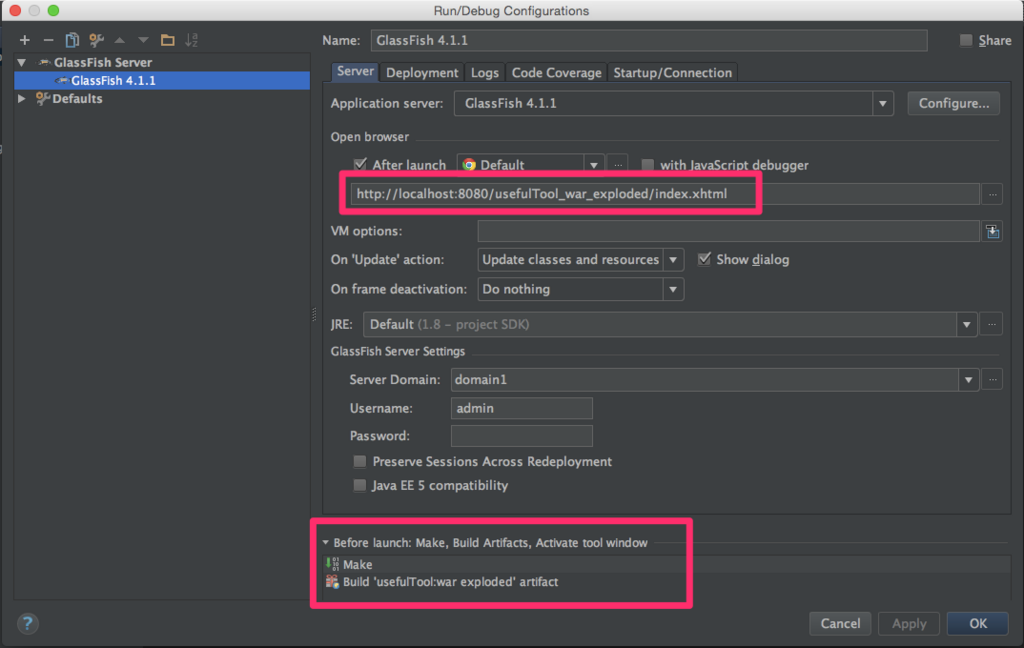Viewport: 1024px width, 648px height.
Task: Move configuration up with arrow icon
Action: [x=120, y=40]
